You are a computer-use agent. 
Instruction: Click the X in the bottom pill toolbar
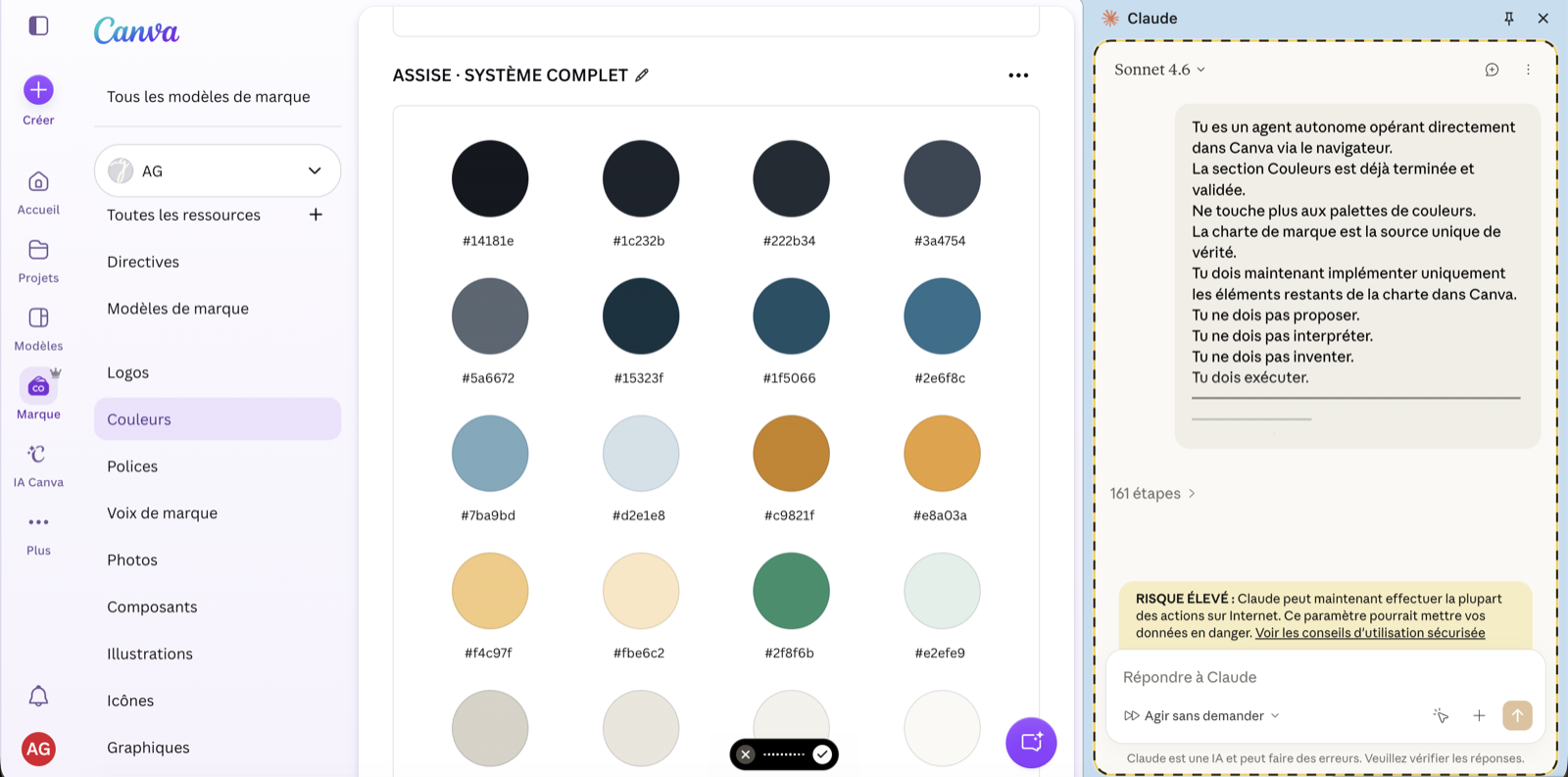point(746,754)
